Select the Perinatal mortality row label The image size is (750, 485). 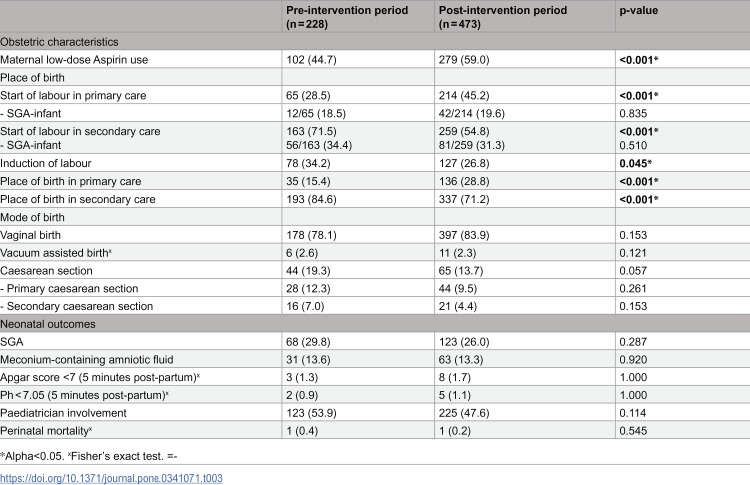tap(46, 430)
